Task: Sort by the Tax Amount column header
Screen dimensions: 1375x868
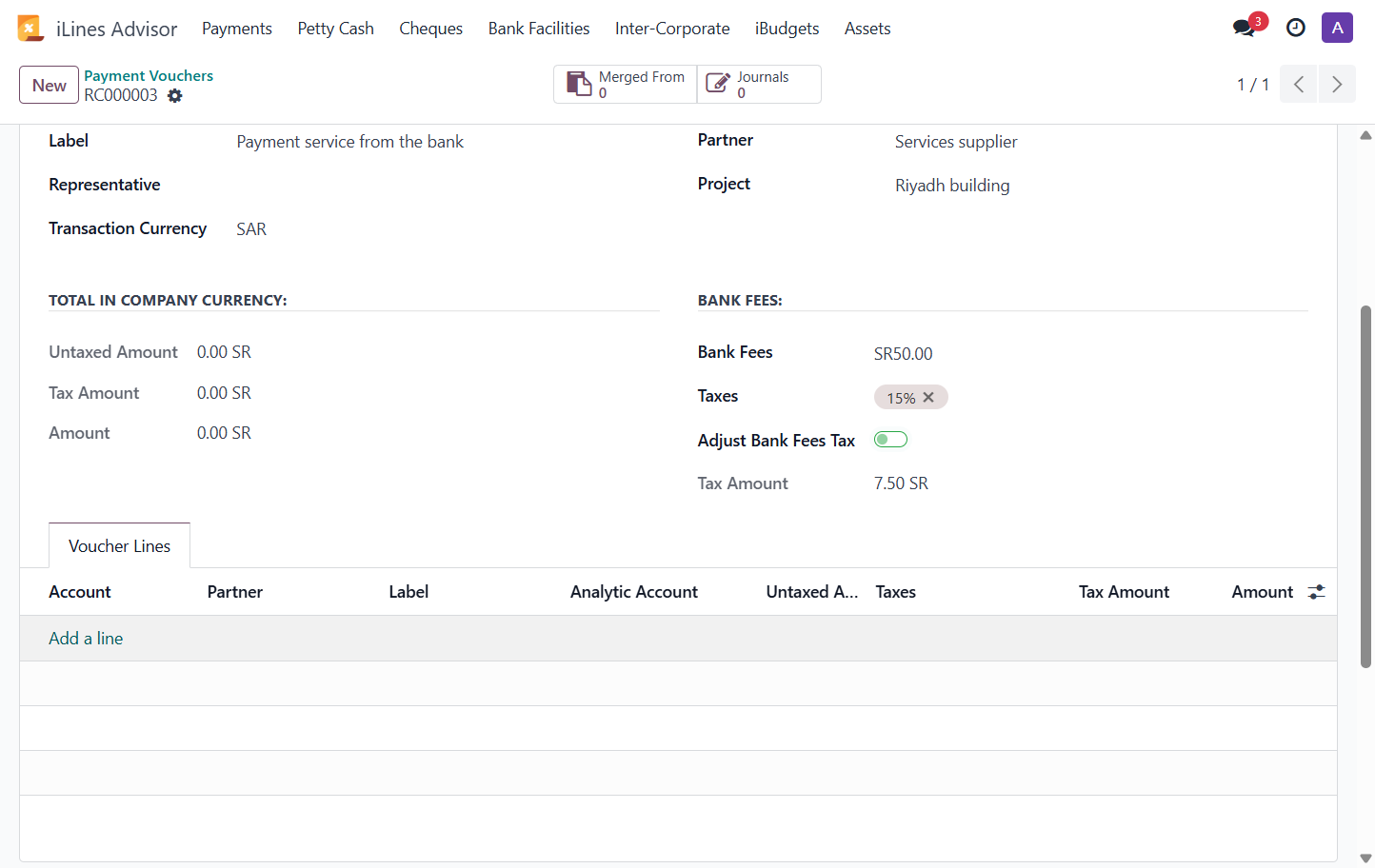Action: pos(1124,592)
